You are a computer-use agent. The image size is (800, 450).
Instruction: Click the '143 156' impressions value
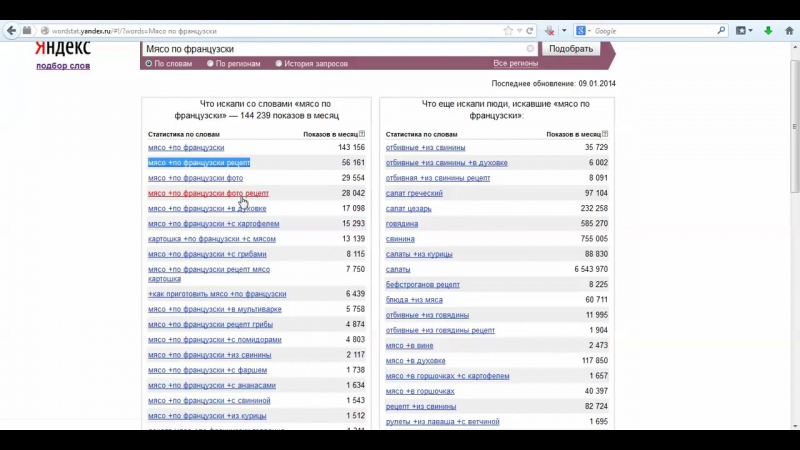pyautogui.click(x=352, y=147)
